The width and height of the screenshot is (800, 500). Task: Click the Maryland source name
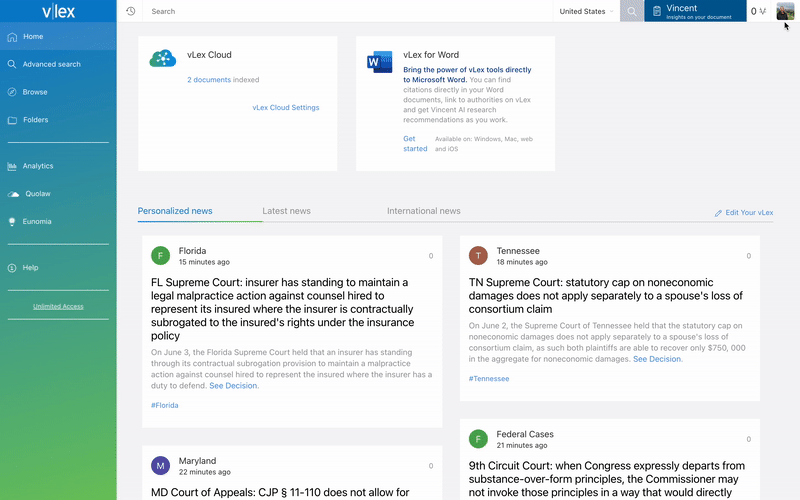click(197, 461)
